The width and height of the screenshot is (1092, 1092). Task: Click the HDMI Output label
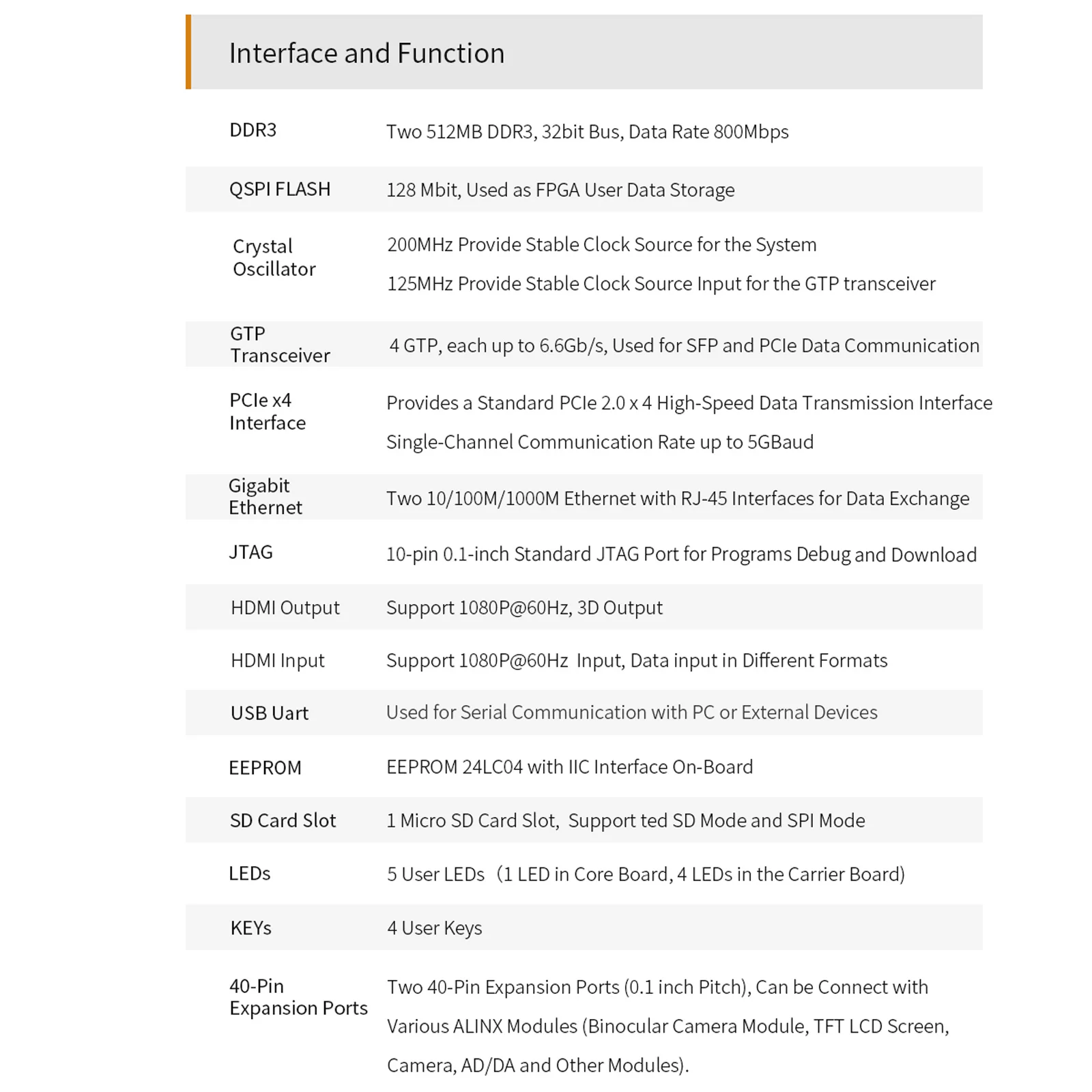coord(285,607)
